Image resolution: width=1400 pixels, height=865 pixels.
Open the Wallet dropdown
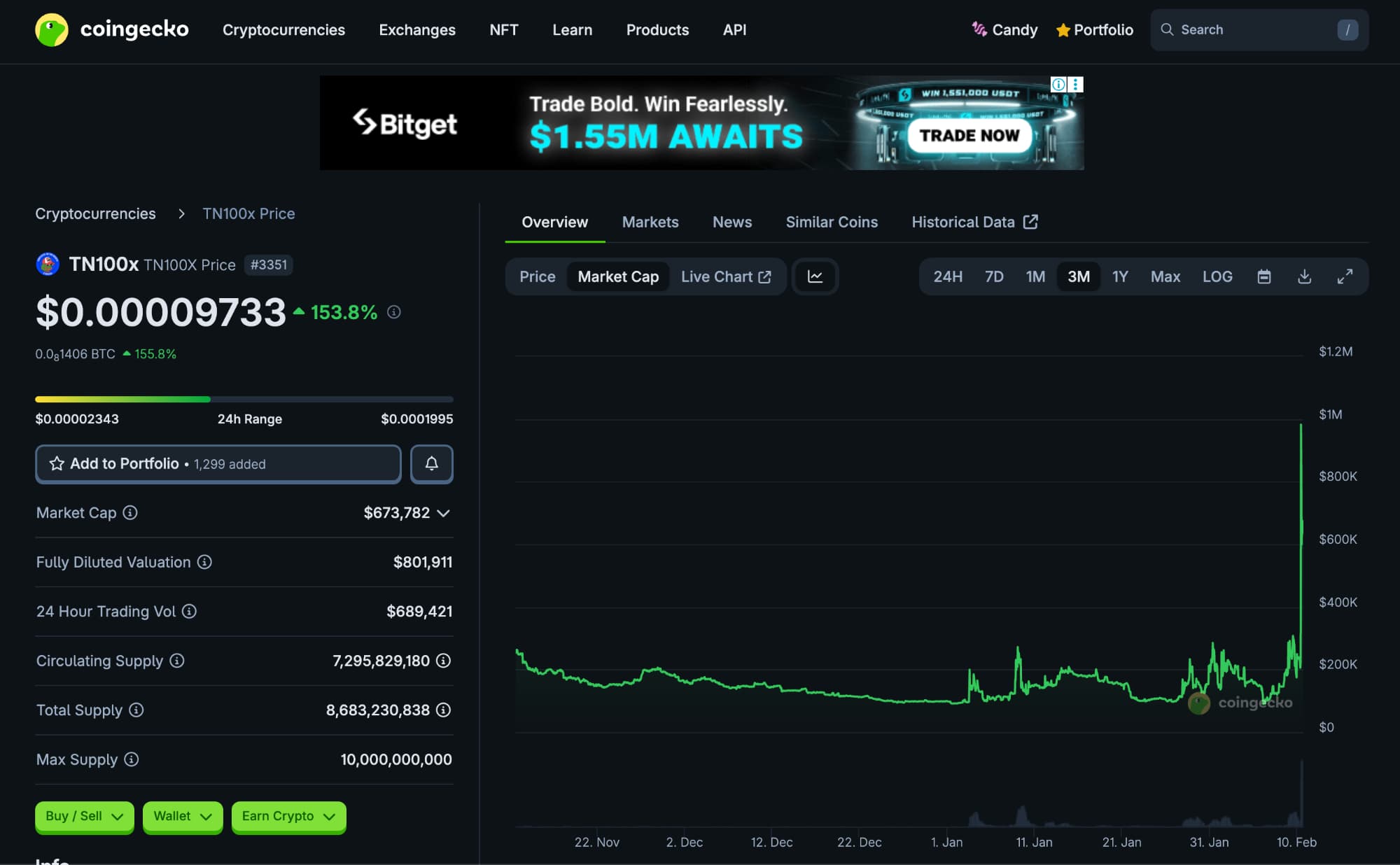182,816
